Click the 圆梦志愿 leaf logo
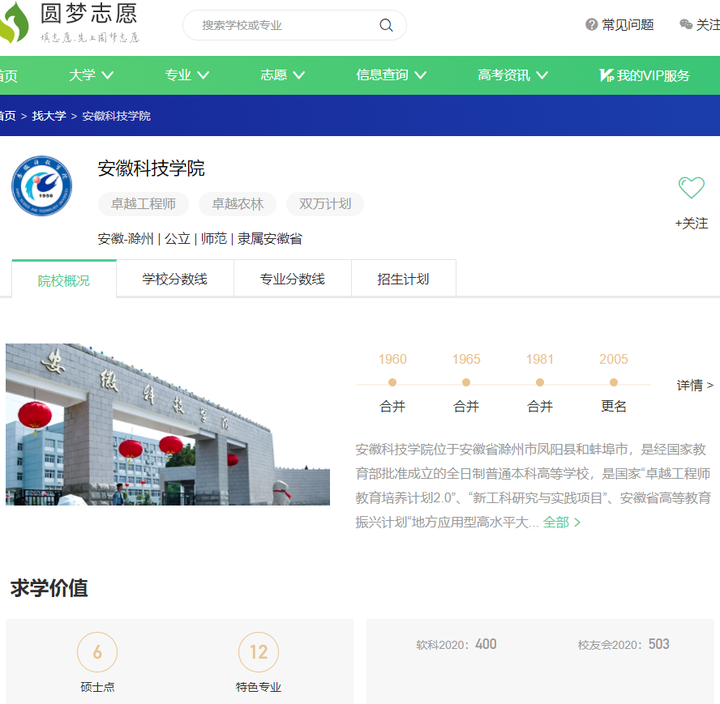Screen dimensions: 720x704 point(13,22)
